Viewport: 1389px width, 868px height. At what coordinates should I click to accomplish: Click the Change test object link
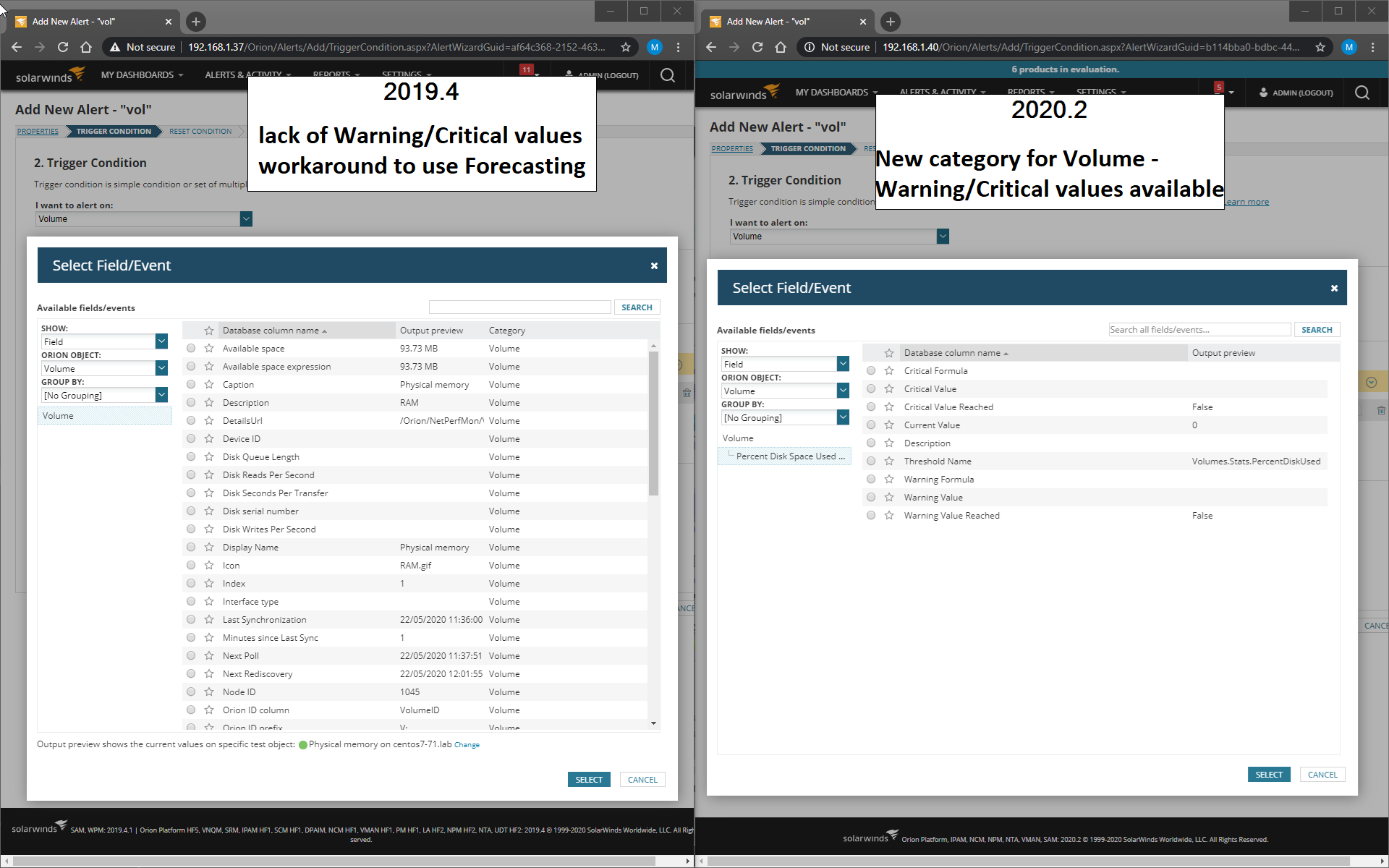coord(467,745)
